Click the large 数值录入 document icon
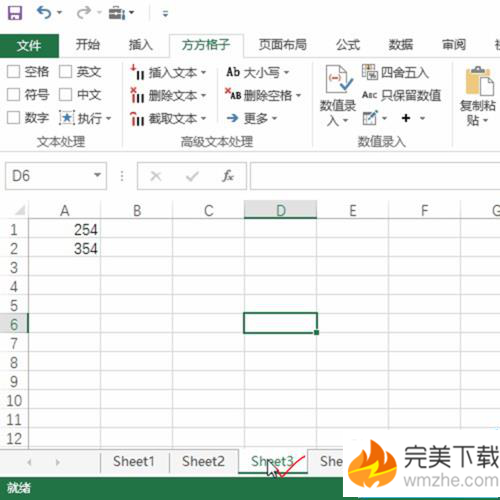500x500 pixels. [339, 79]
